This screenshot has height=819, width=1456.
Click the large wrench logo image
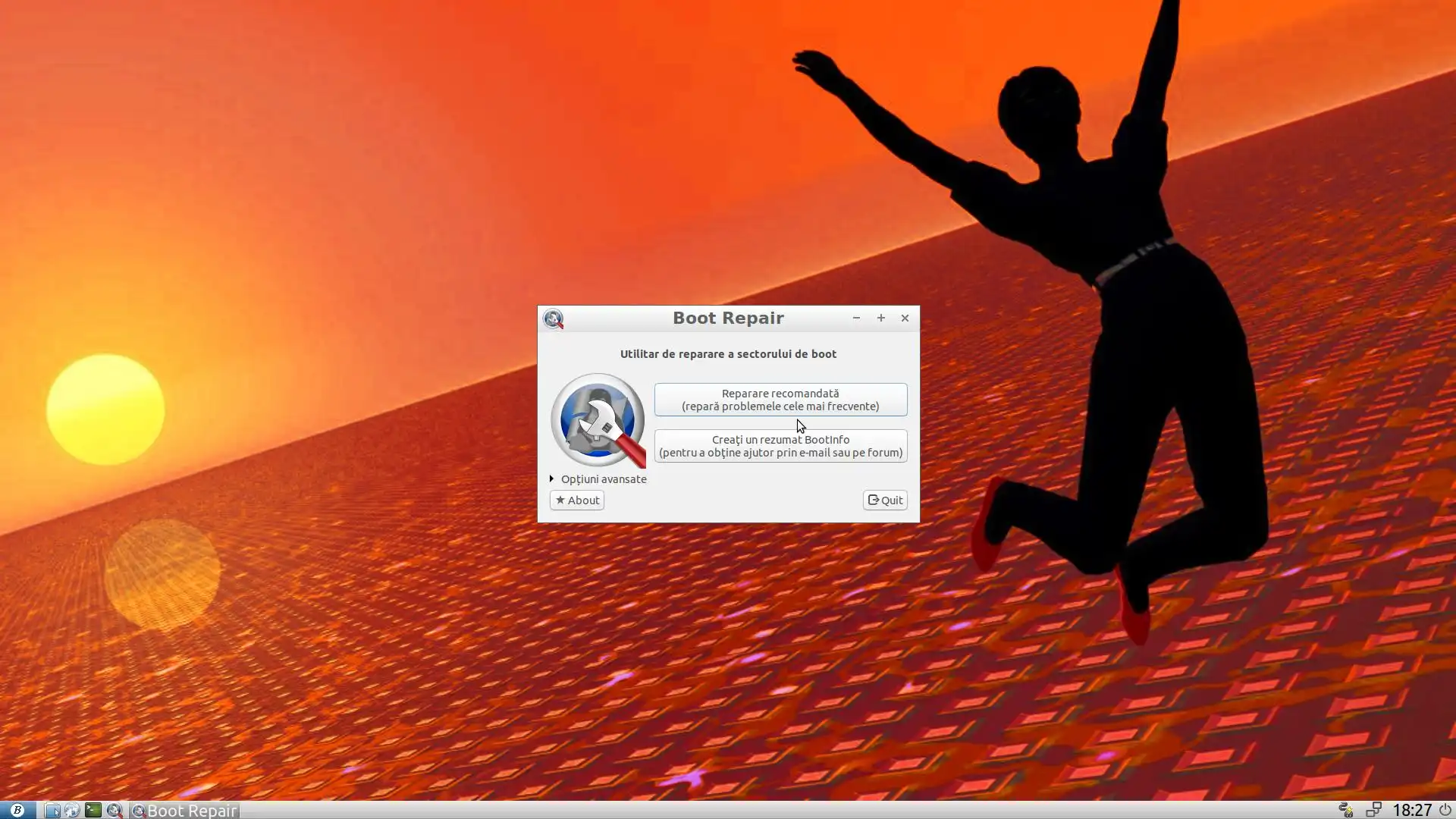598,420
